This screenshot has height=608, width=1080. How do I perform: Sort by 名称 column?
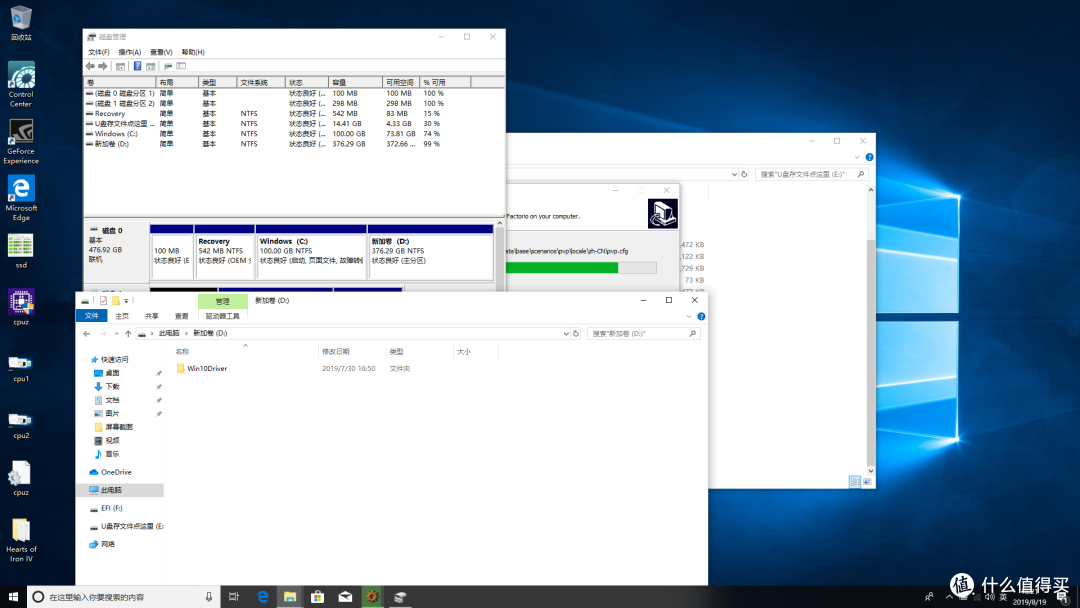[182, 352]
